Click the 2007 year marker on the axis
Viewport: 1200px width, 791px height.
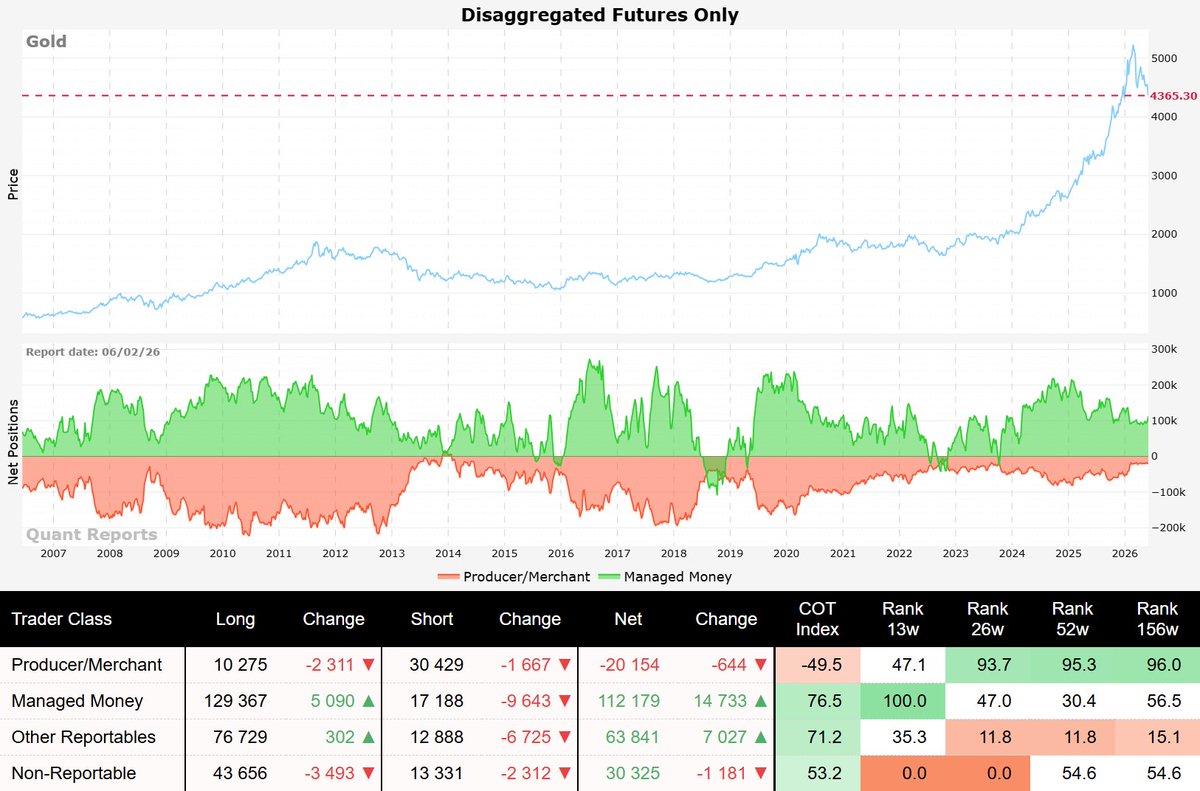(52, 553)
